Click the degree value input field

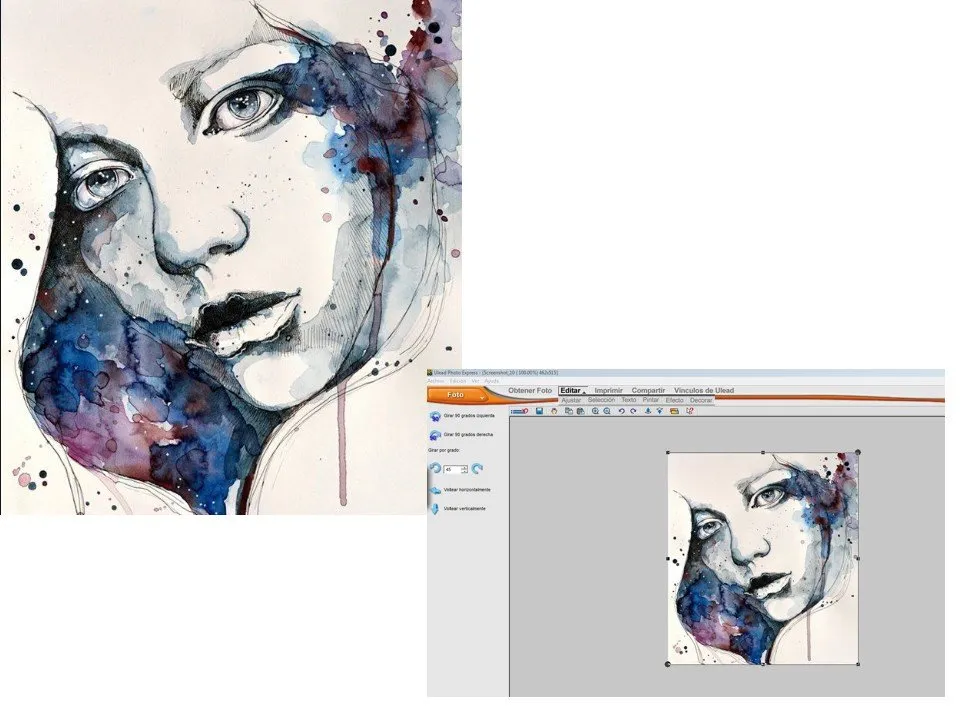452,470
